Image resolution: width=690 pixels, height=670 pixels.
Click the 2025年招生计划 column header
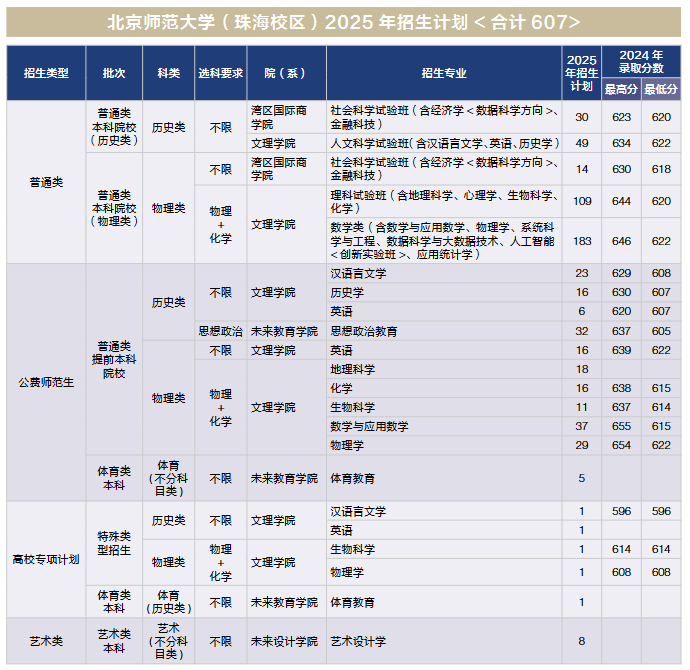(582, 73)
